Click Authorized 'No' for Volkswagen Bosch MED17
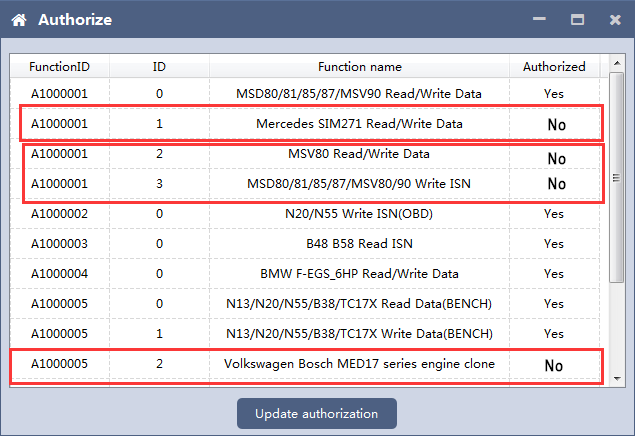This screenshot has height=436, width=635. click(x=554, y=366)
